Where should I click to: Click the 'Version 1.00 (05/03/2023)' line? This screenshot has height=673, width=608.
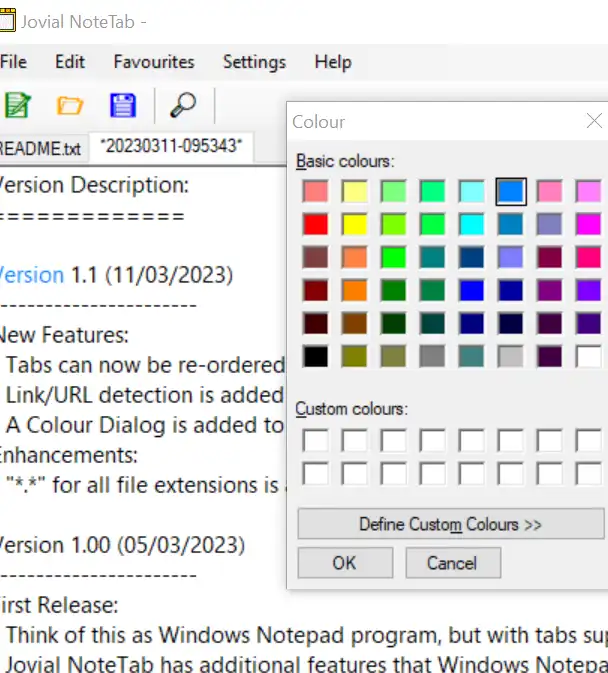pos(122,545)
